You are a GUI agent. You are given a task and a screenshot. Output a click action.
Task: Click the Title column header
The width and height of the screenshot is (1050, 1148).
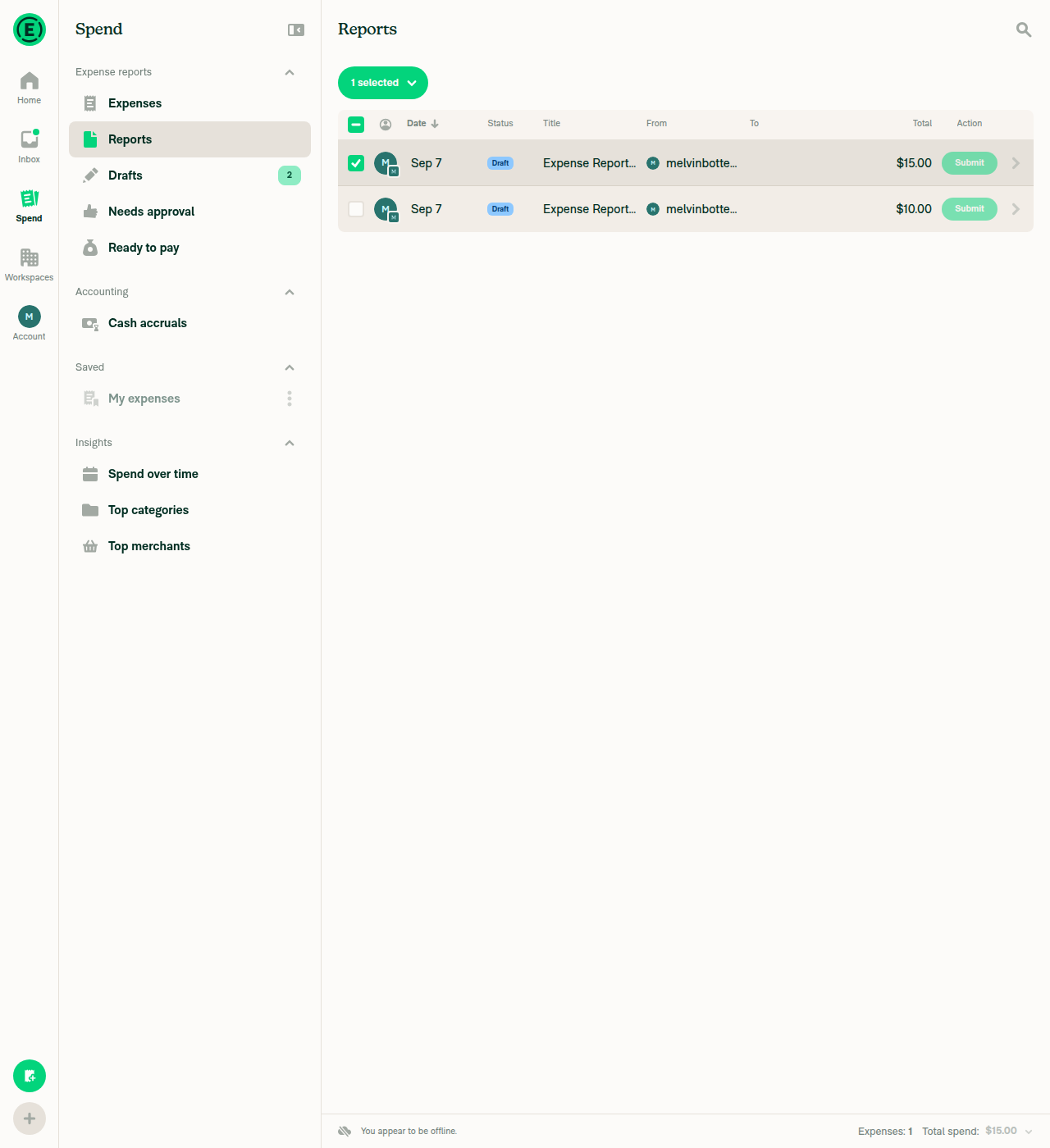click(551, 124)
